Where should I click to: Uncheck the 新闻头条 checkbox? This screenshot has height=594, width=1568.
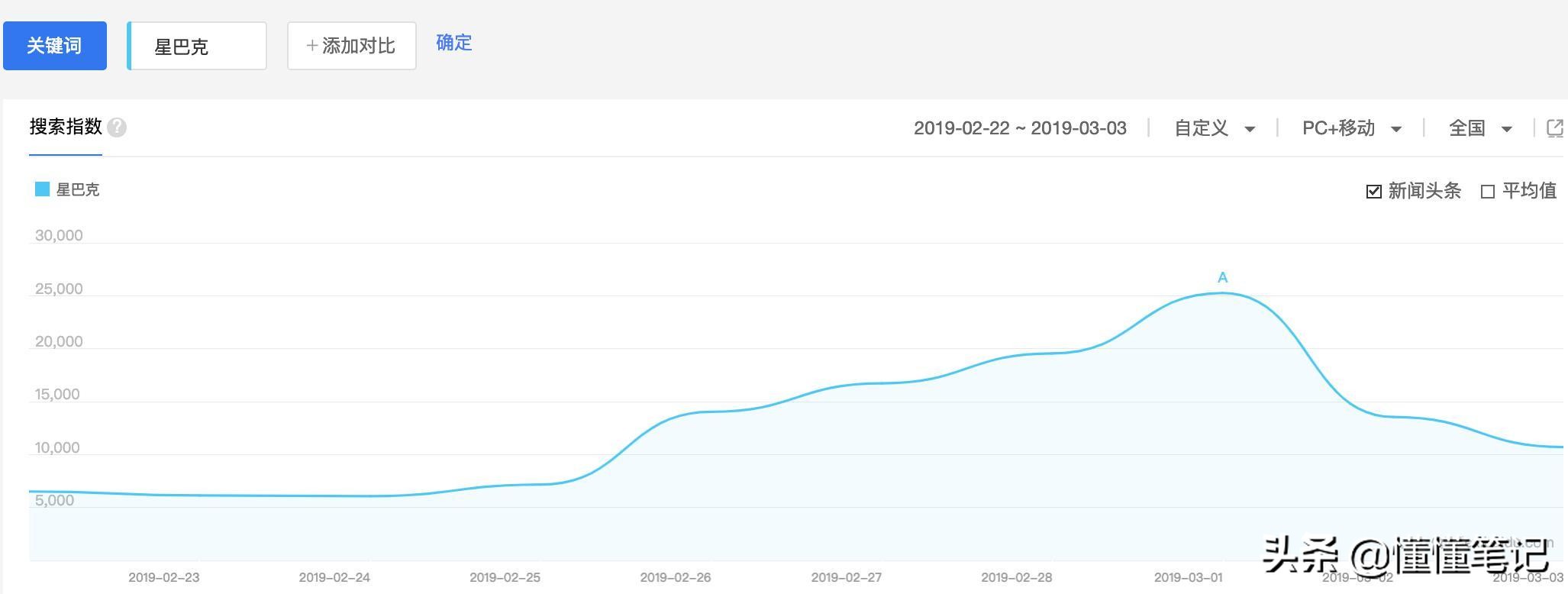click(1373, 191)
